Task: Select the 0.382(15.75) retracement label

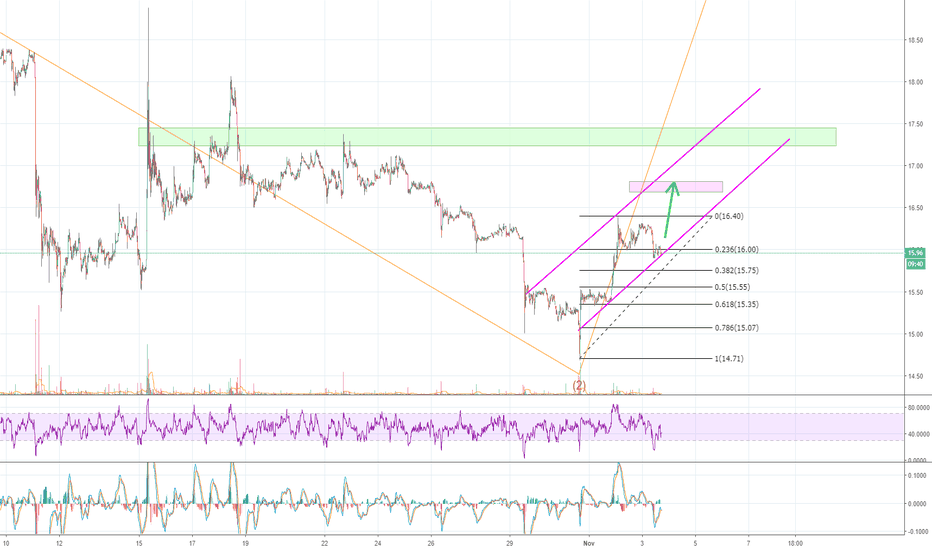Action: coord(736,271)
